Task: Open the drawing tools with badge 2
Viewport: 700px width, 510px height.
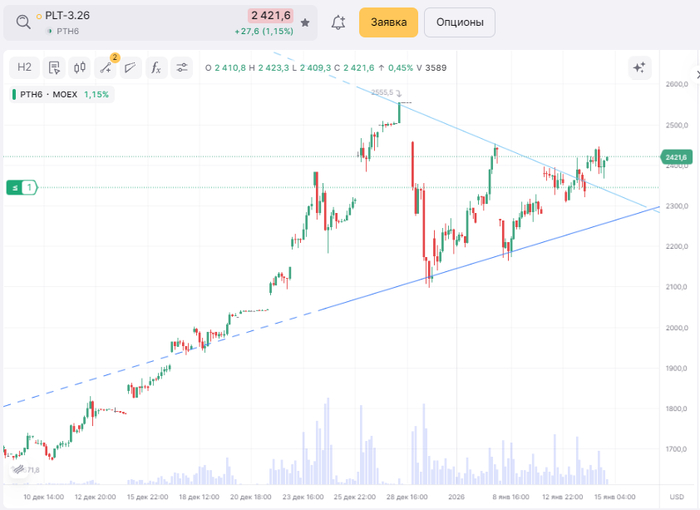Action: coord(105,68)
